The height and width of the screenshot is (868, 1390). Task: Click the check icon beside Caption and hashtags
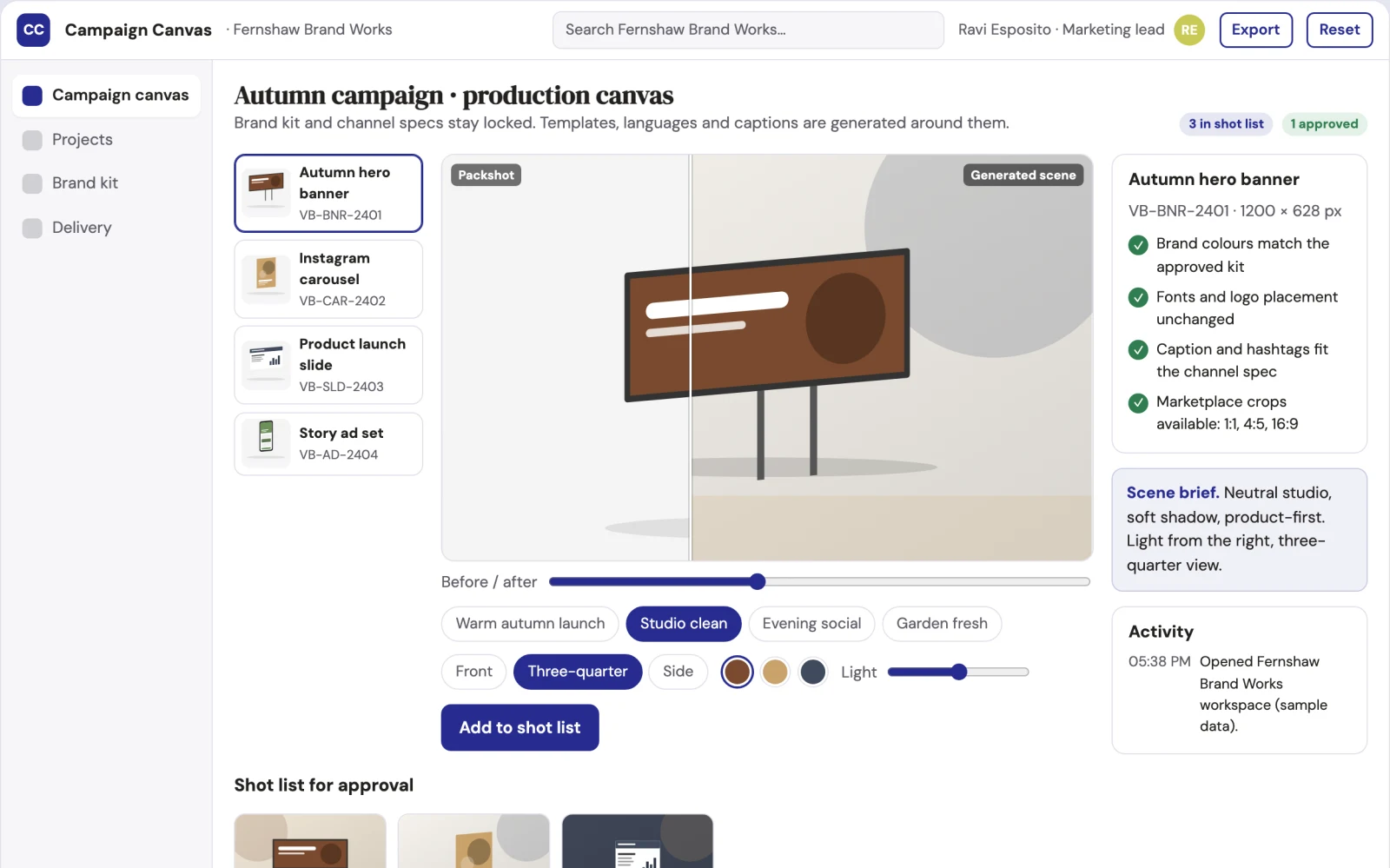[1138, 350]
